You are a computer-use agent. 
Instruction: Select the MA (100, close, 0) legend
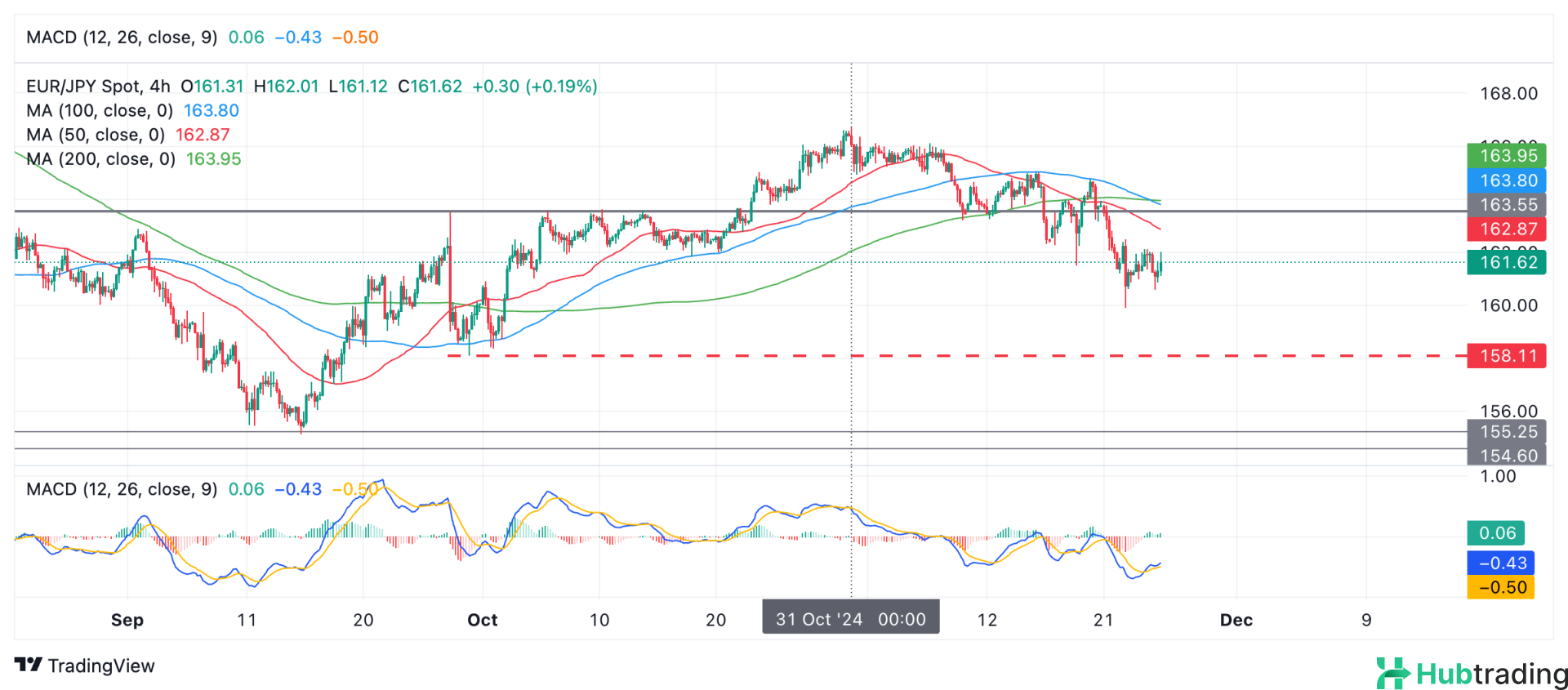[x=100, y=111]
